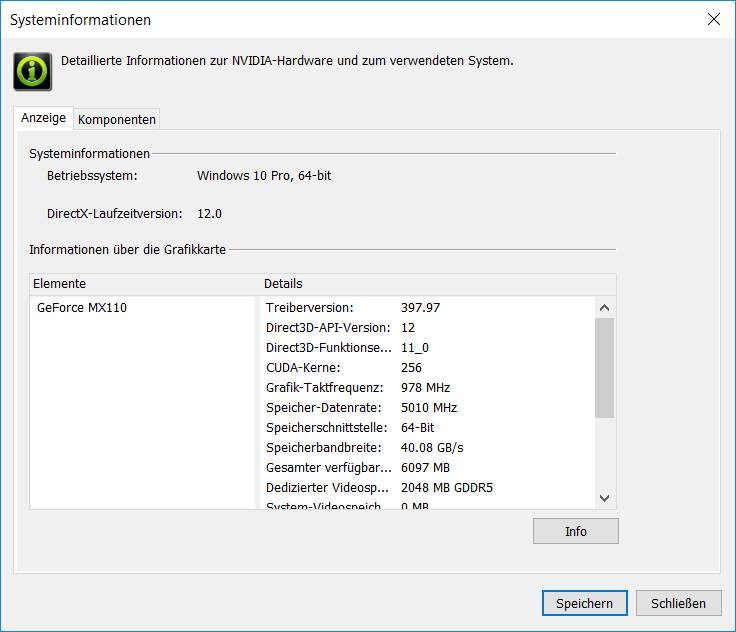Click the value 40.08 GB/s
The width and height of the screenshot is (736, 632).
tap(432, 448)
